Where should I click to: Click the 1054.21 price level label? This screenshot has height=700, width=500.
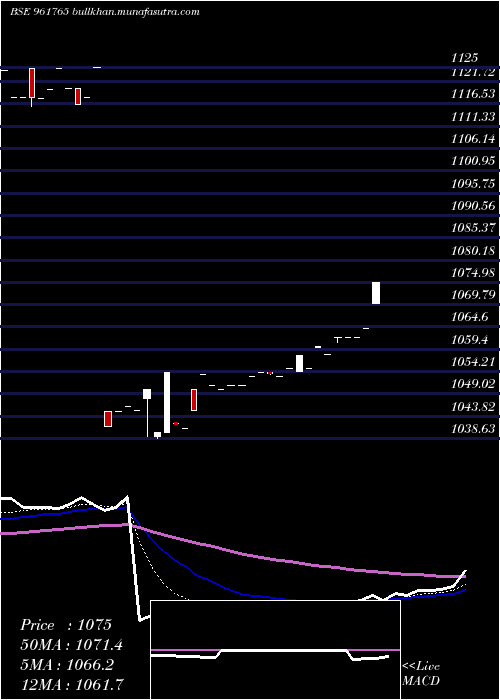(x=473, y=362)
